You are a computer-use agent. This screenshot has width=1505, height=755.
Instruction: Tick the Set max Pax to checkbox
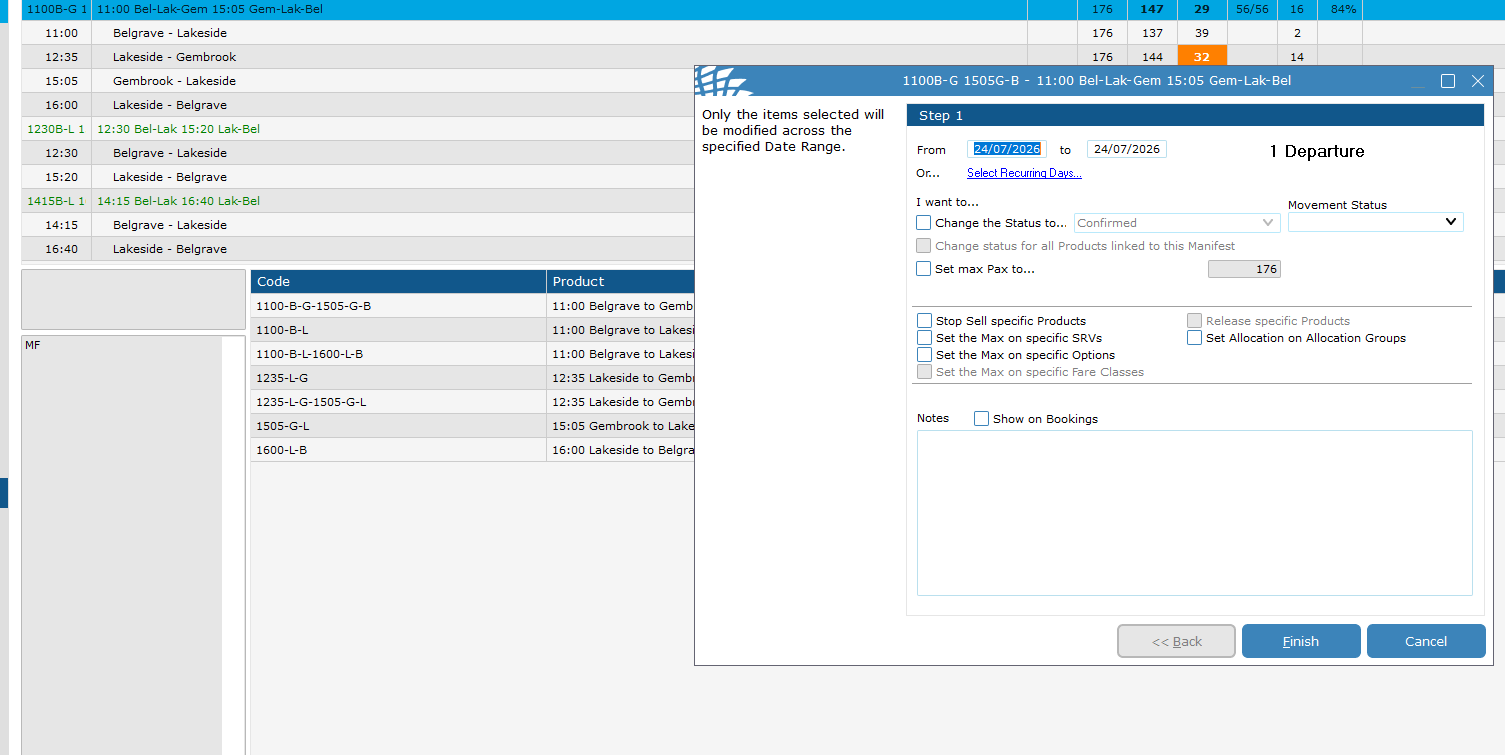pos(923,268)
